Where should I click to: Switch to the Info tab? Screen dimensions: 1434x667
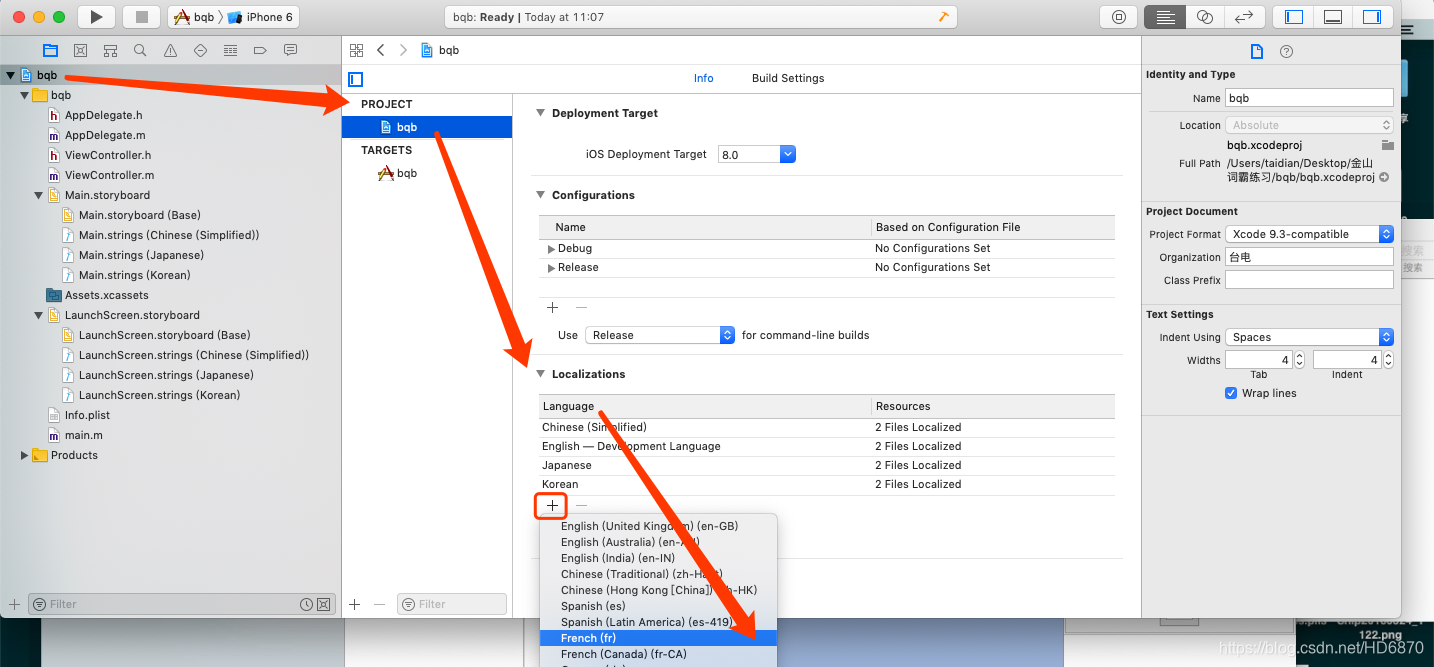point(704,78)
